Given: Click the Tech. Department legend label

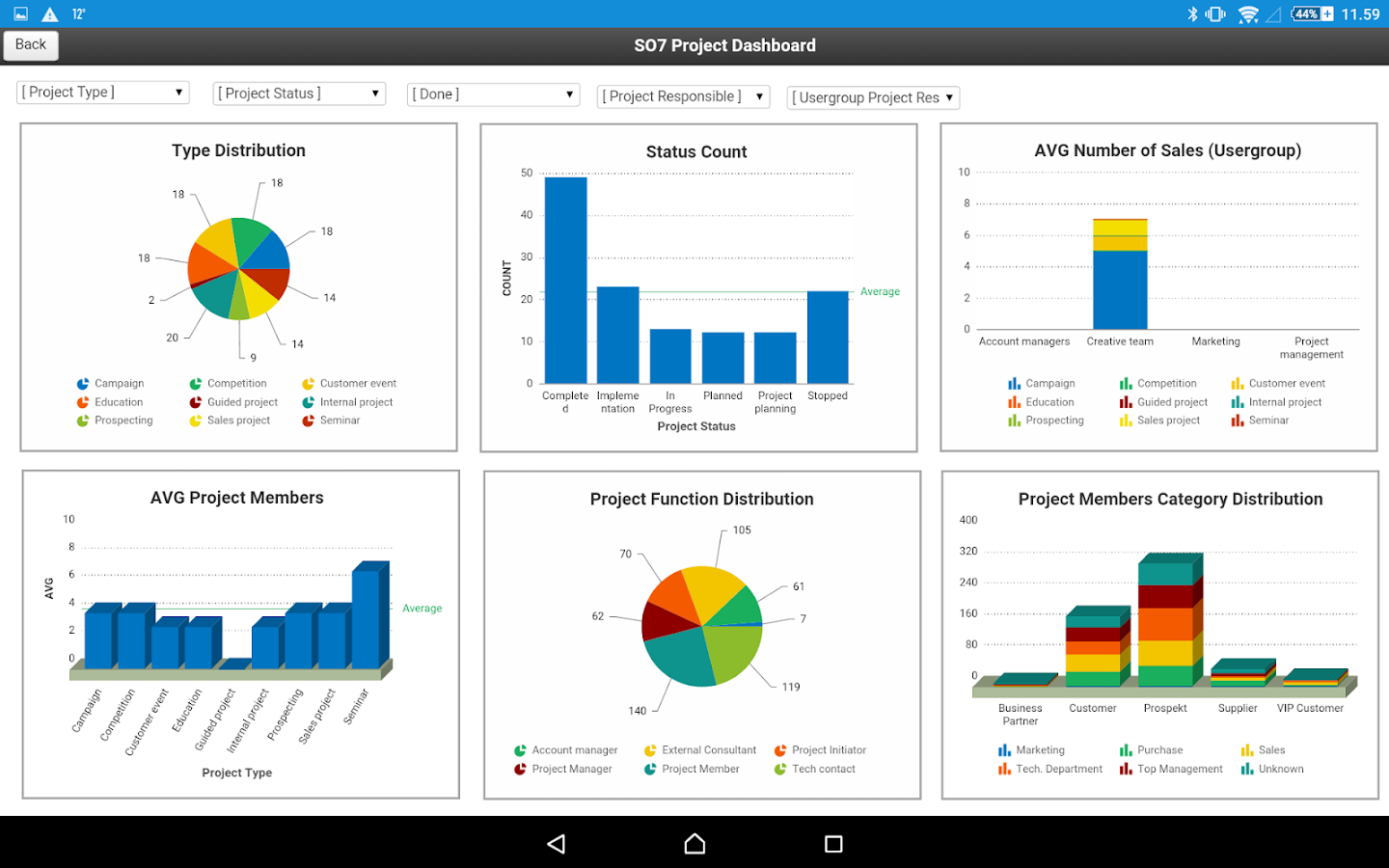Looking at the screenshot, I should [x=1059, y=769].
